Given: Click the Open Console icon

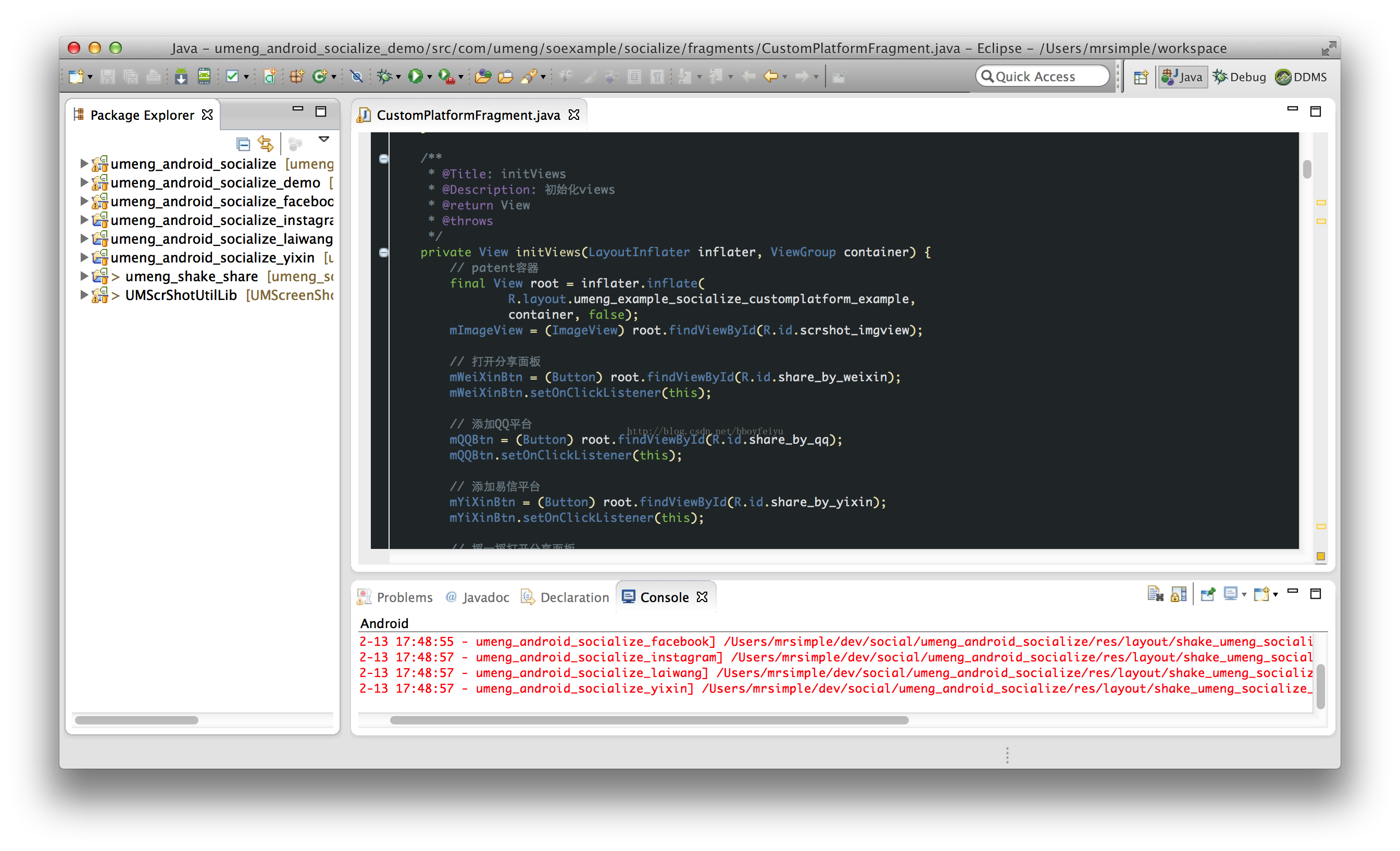Looking at the screenshot, I should (1261, 594).
